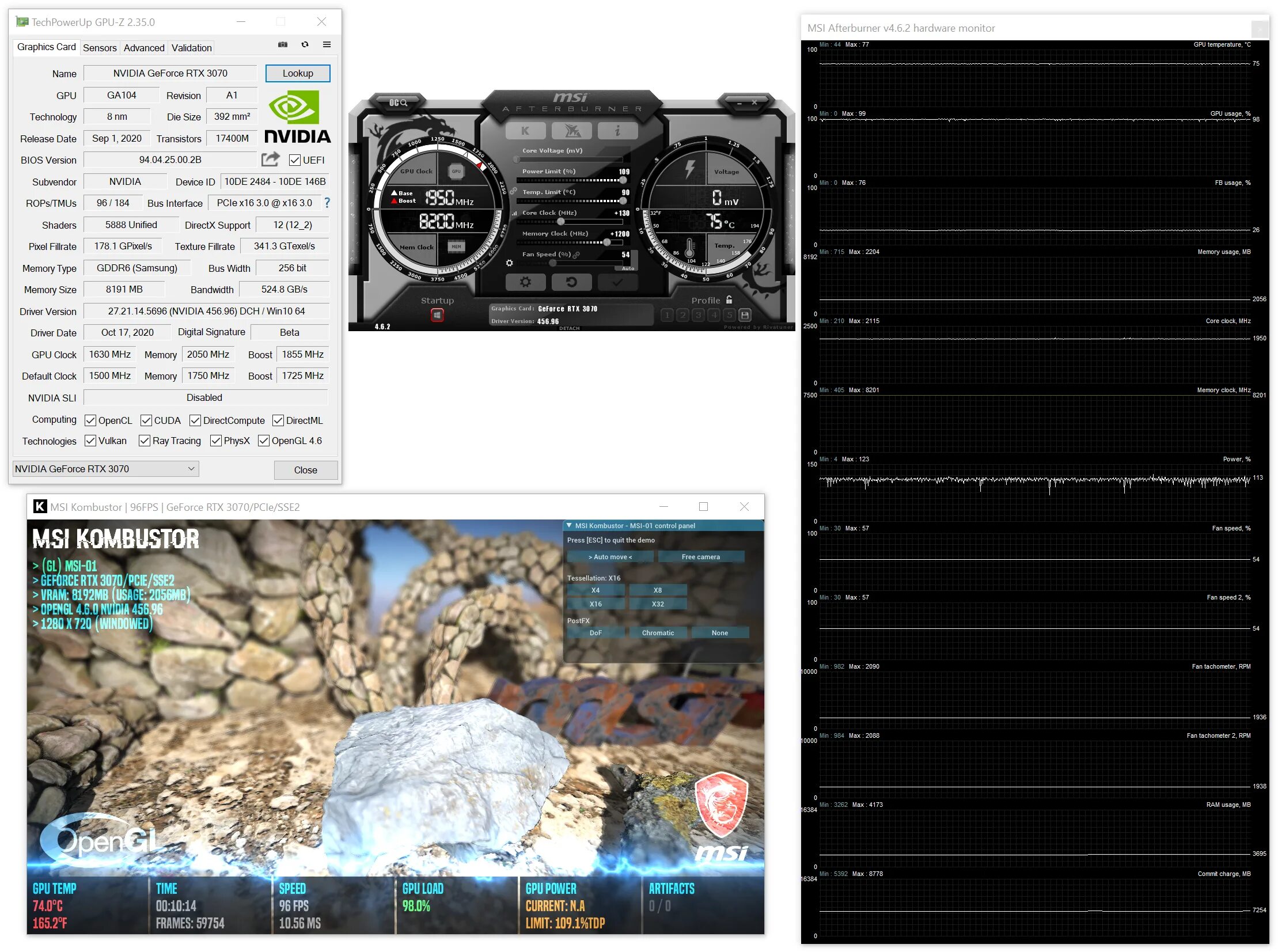1278x952 pixels.
Task: Reset Afterburner settings with reset arrow
Action: pyautogui.click(x=571, y=282)
